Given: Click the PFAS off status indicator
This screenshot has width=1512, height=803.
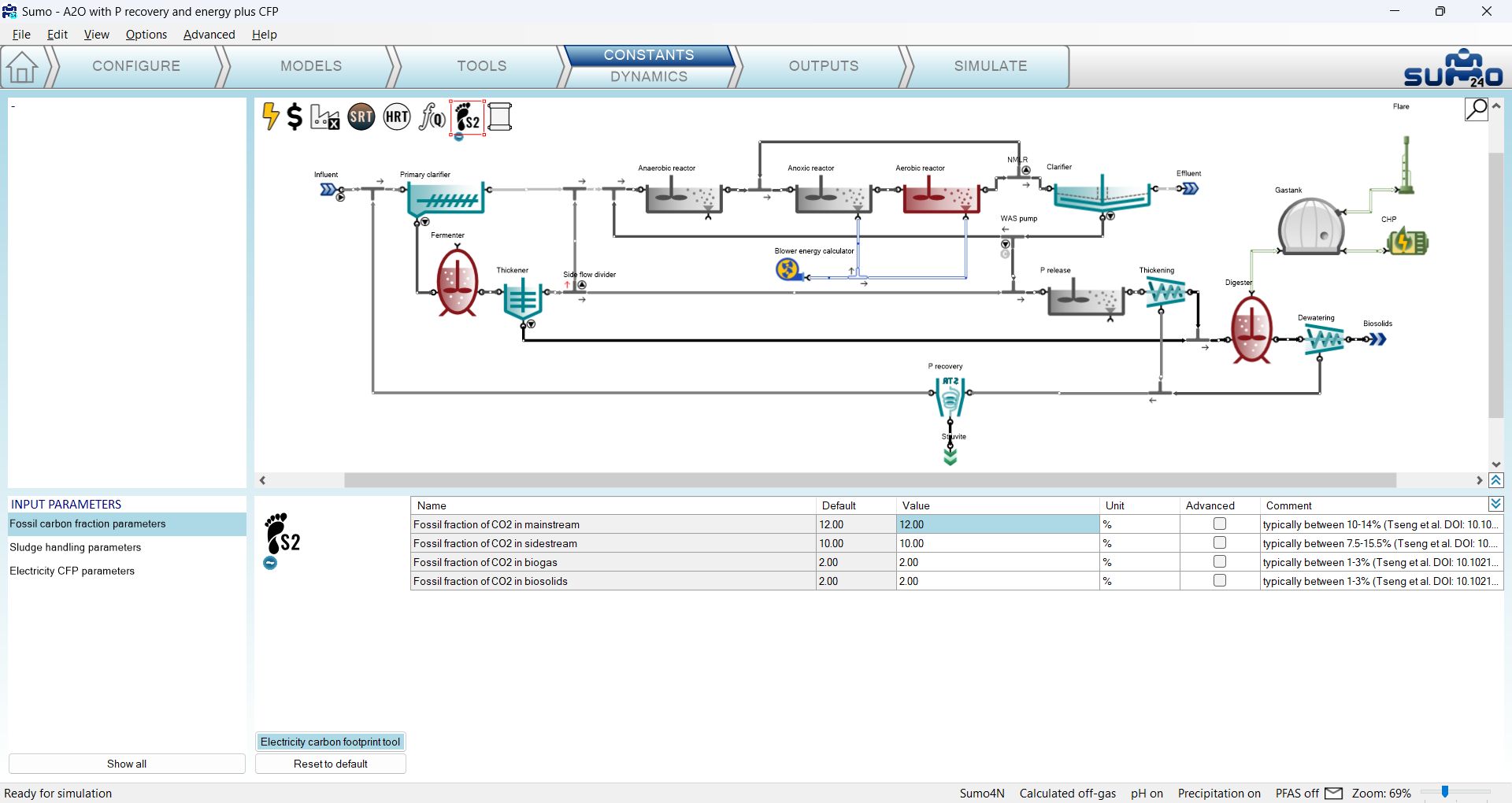Looking at the screenshot, I should (1297, 794).
